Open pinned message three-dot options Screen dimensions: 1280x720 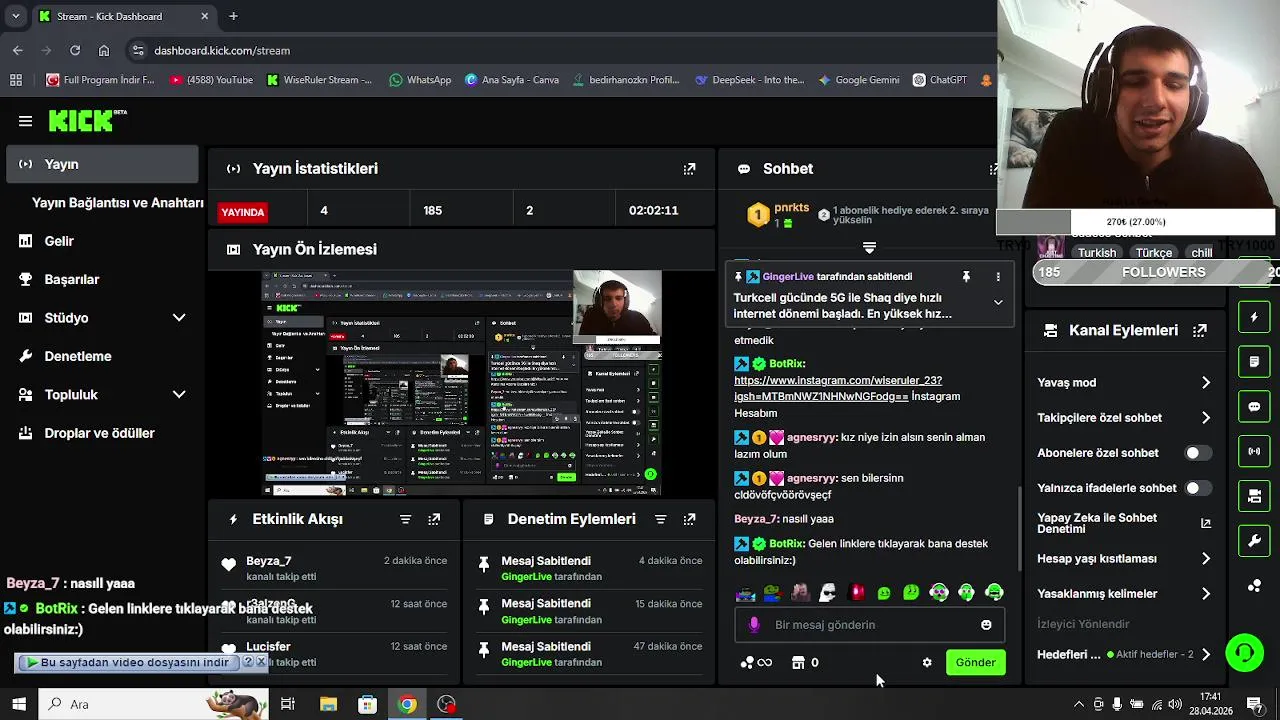[x=998, y=277]
